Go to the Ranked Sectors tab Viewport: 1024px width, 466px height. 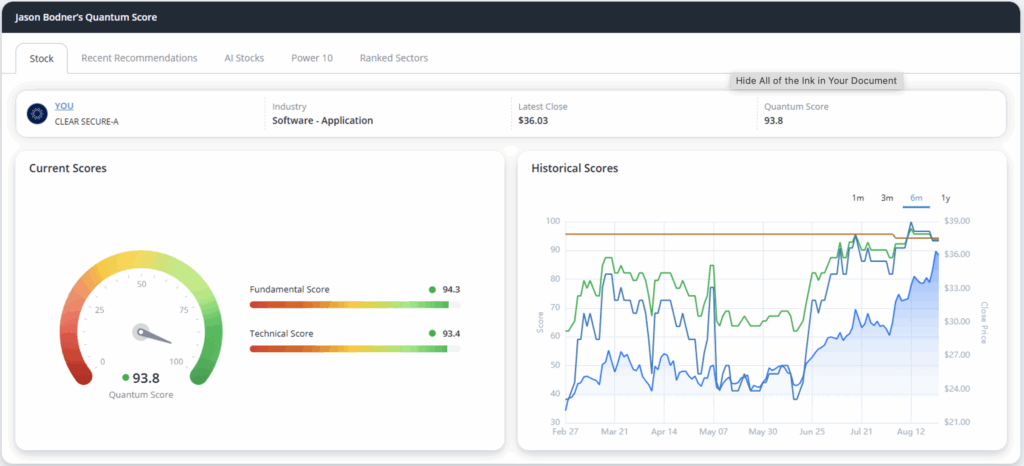point(394,58)
